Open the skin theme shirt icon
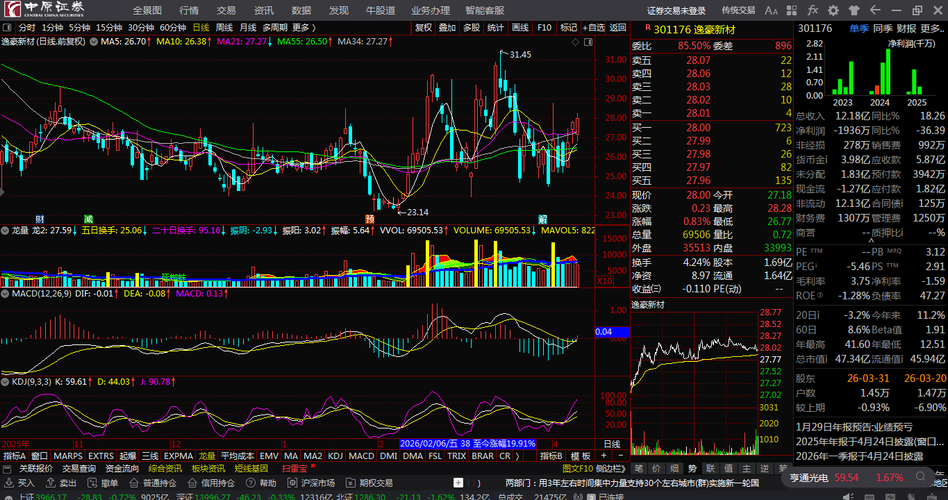This screenshot has height=500, width=948. (x=854, y=10)
